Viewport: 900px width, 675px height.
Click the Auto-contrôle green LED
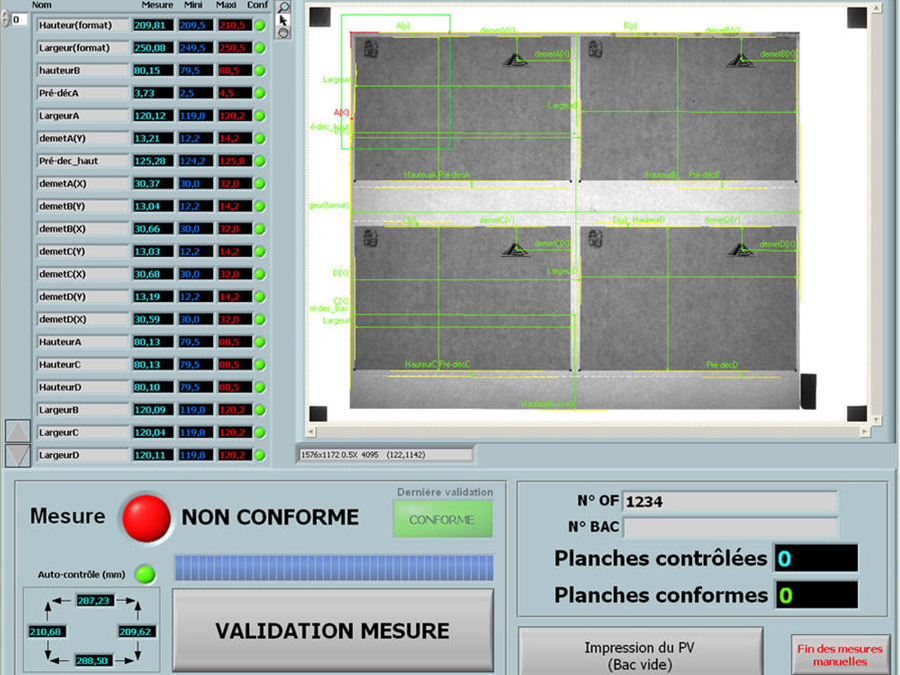pyautogui.click(x=146, y=574)
